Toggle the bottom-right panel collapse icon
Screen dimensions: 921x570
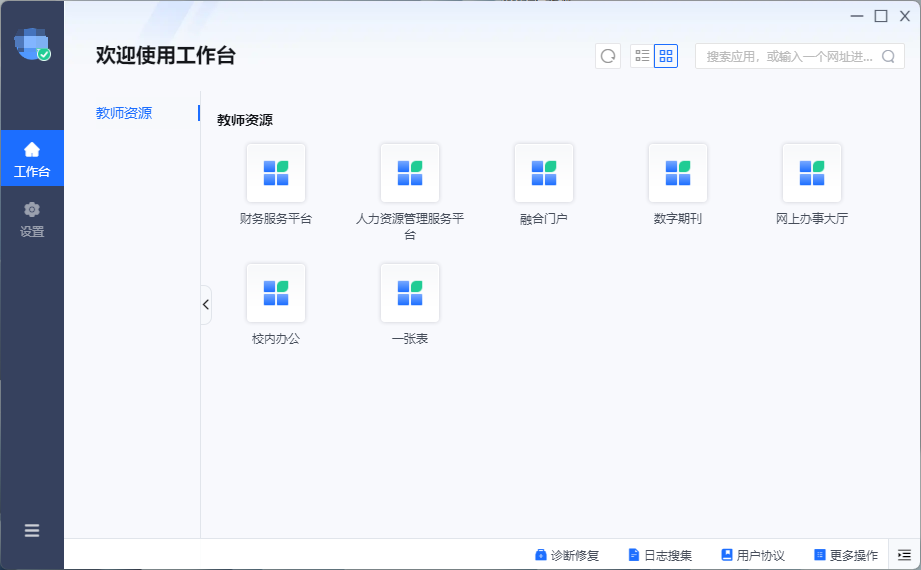pyautogui.click(x=904, y=555)
